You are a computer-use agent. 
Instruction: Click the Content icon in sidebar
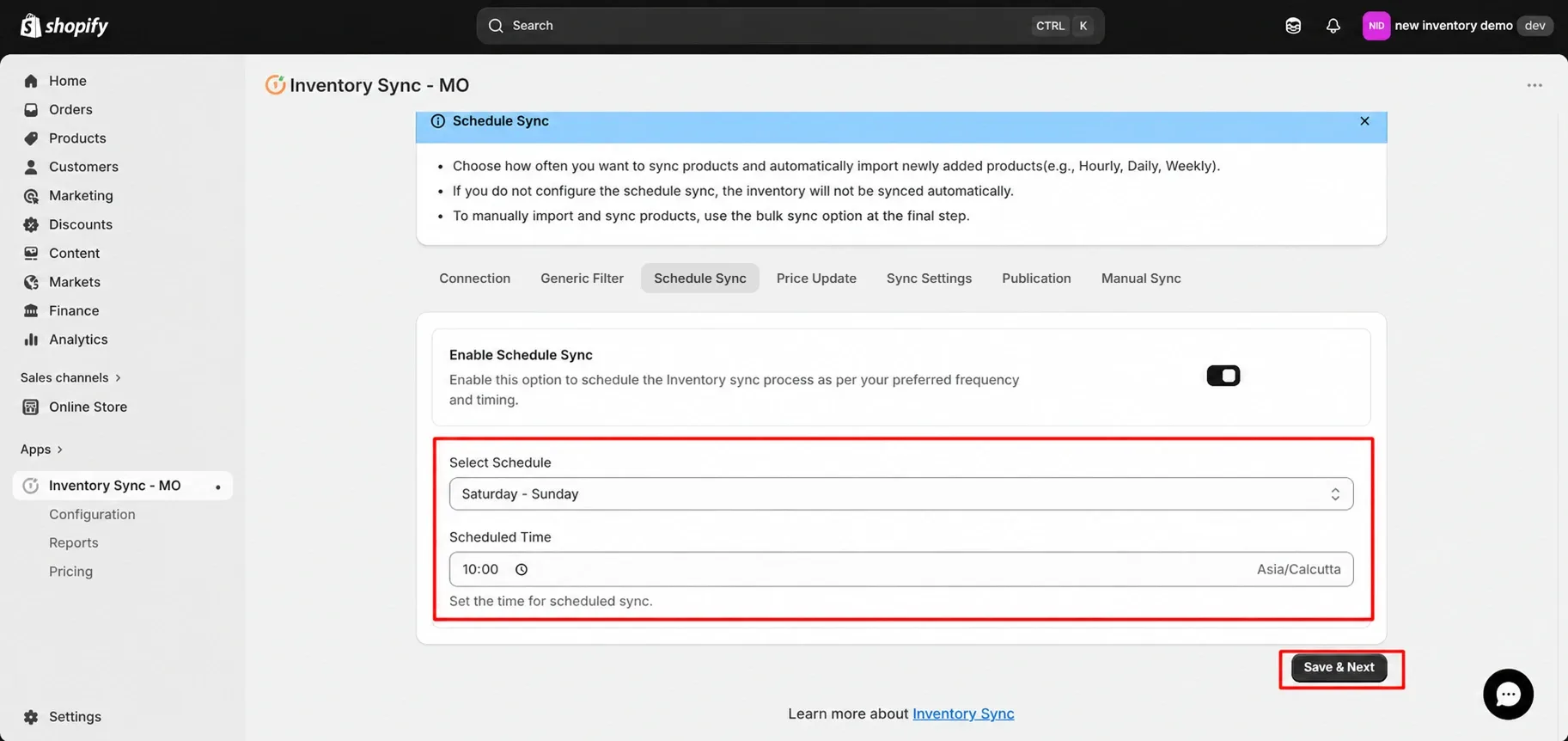pyautogui.click(x=31, y=254)
